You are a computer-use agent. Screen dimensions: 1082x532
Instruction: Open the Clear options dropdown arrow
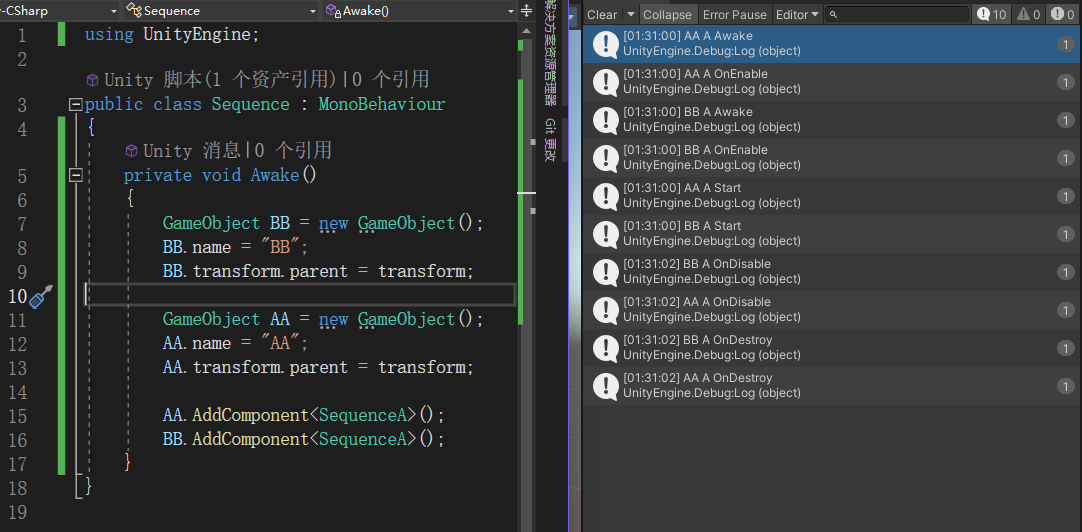click(x=631, y=14)
